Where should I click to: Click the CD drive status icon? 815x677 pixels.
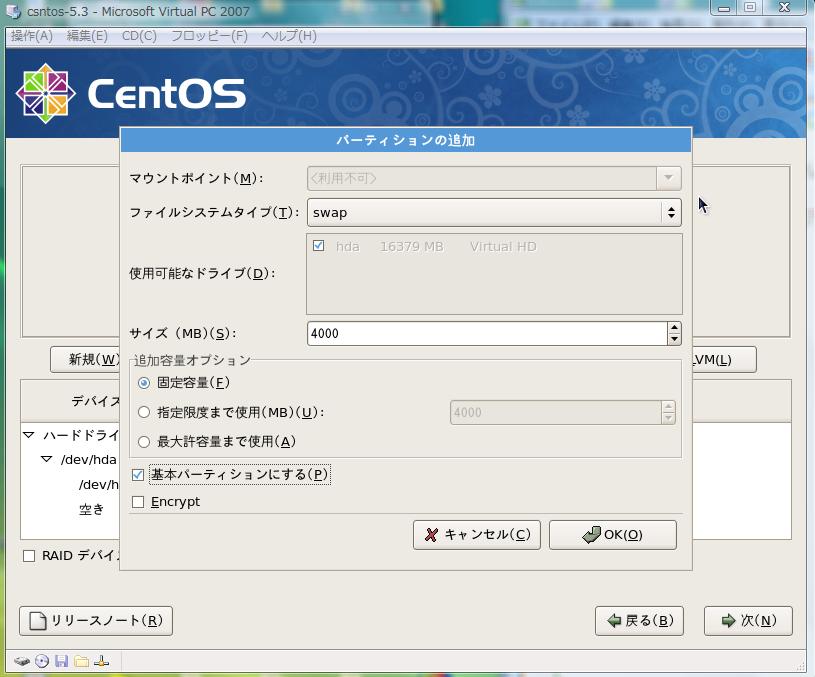tap(42, 661)
